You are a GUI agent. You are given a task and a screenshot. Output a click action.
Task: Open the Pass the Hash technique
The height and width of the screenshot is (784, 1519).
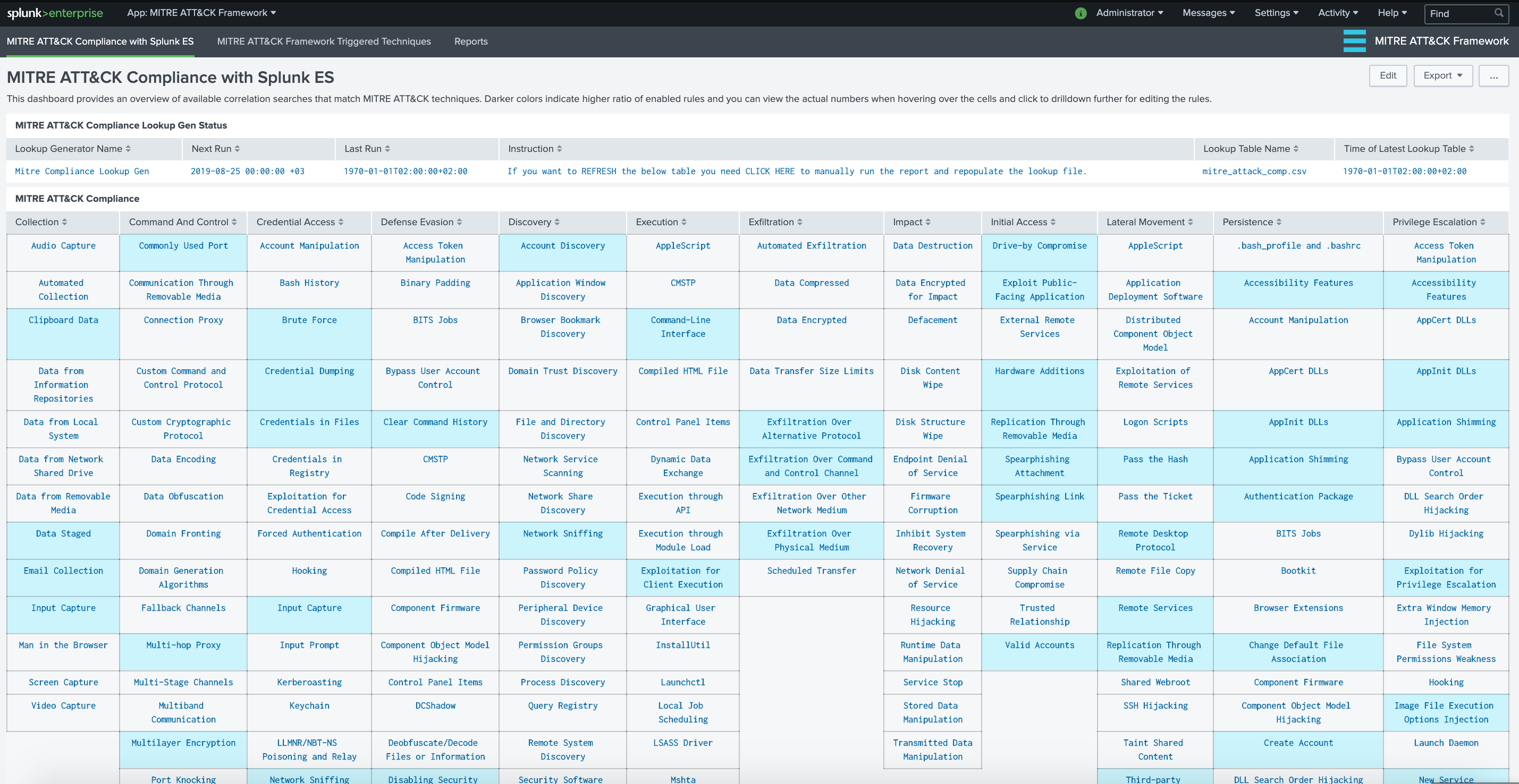(1155, 466)
